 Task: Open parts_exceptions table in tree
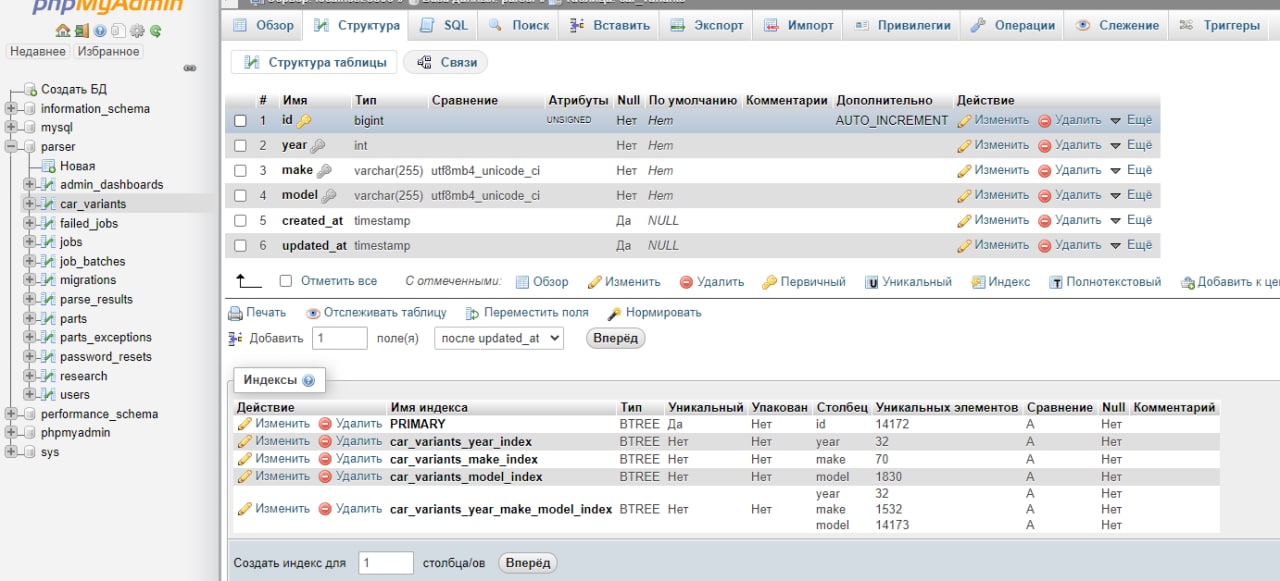pyautogui.click(x=106, y=338)
